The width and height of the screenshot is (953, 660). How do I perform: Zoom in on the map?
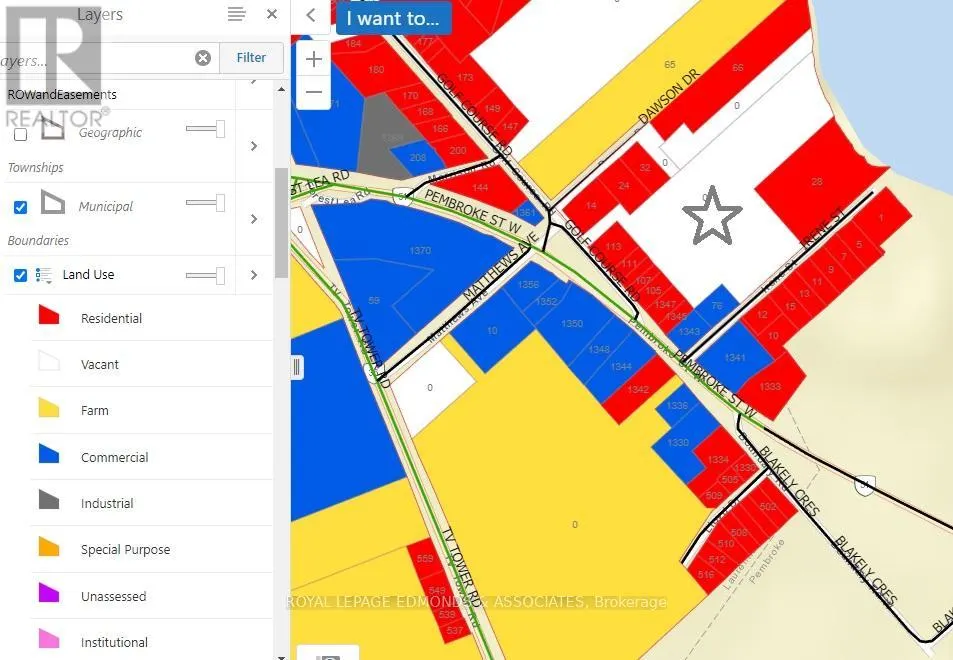pos(314,59)
